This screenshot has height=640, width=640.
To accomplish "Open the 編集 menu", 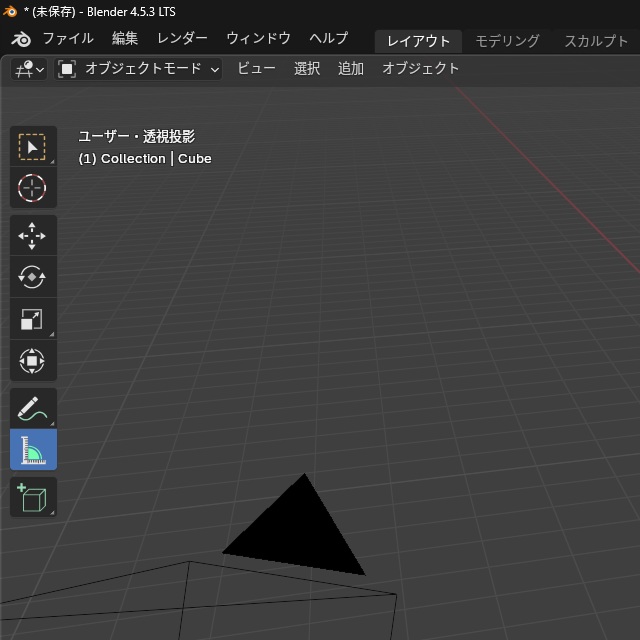I will click(x=125, y=38).
